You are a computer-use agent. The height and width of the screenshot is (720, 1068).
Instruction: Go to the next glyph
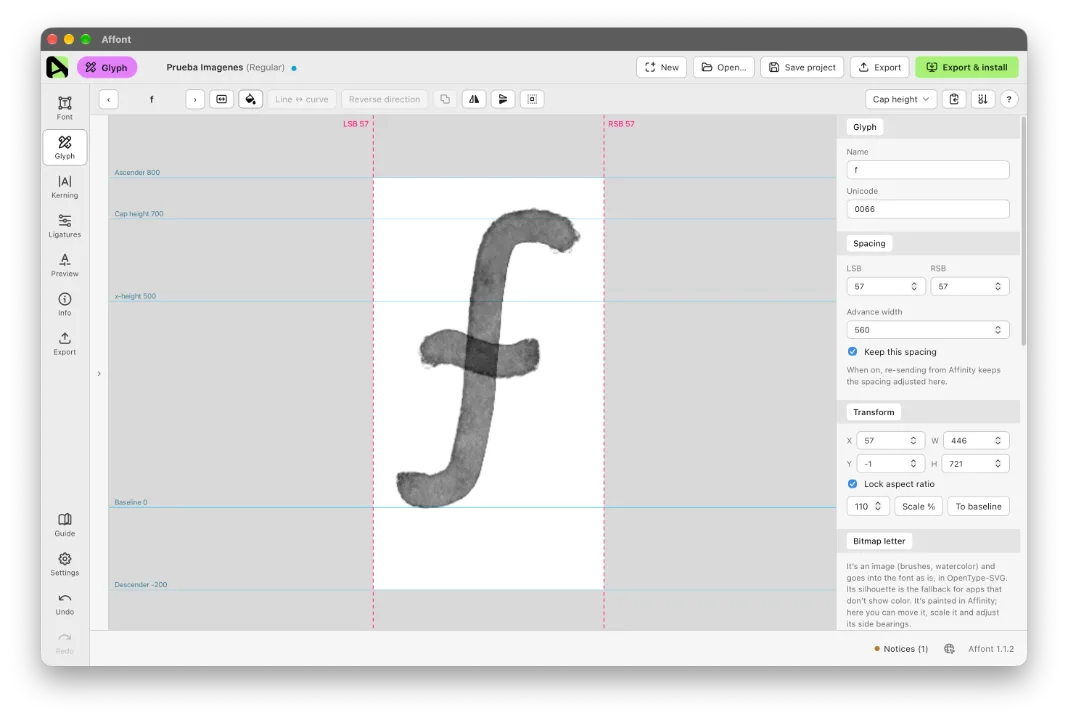coord(195,99)
